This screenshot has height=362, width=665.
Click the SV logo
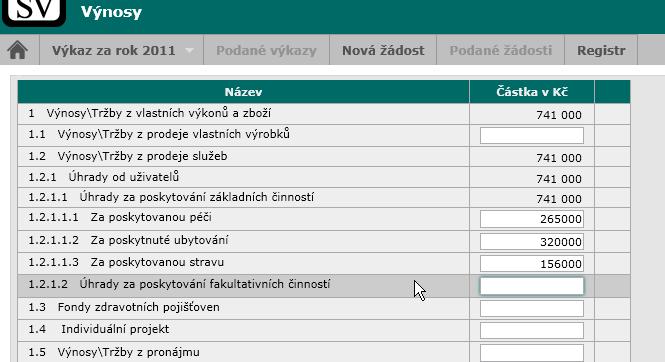coord(34,12)
